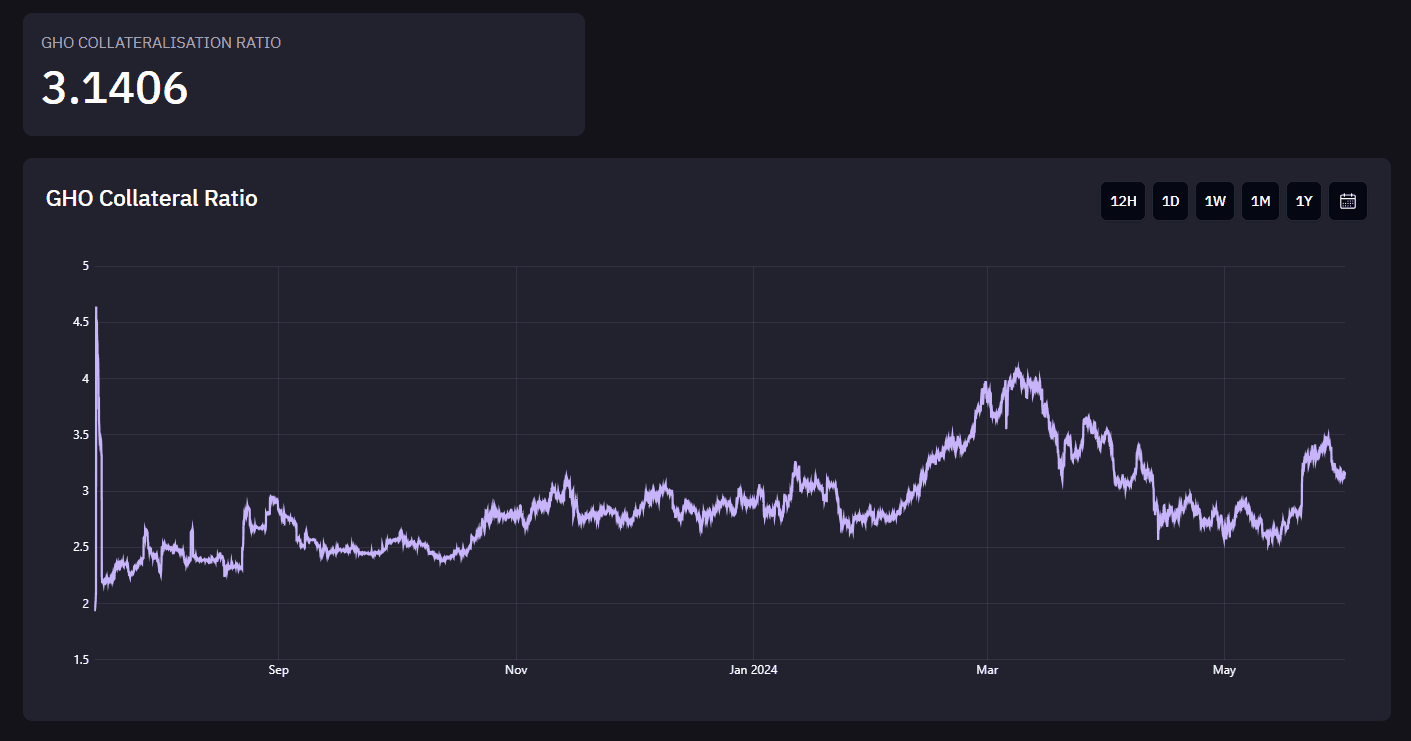The width and height of the screenshot is (1411, 741).
Task: Click the 5 tick on y-axis
Action: (86, 266)
